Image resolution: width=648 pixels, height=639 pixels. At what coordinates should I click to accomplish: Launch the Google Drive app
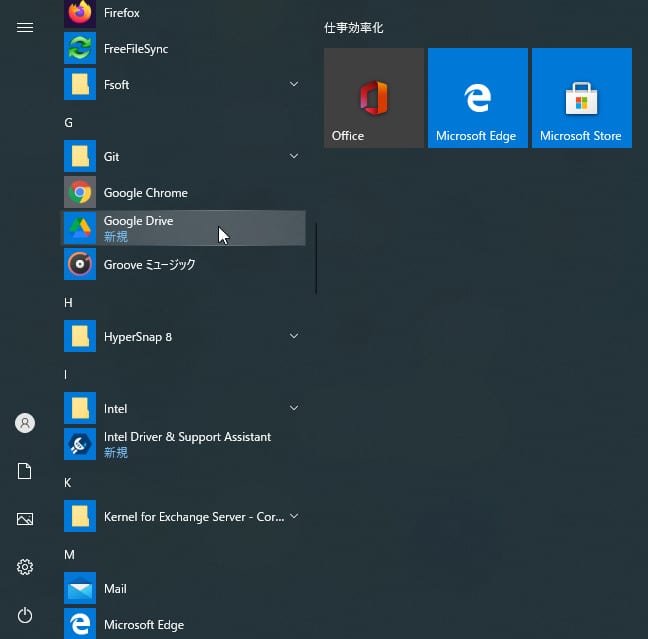tap(138, 228)
